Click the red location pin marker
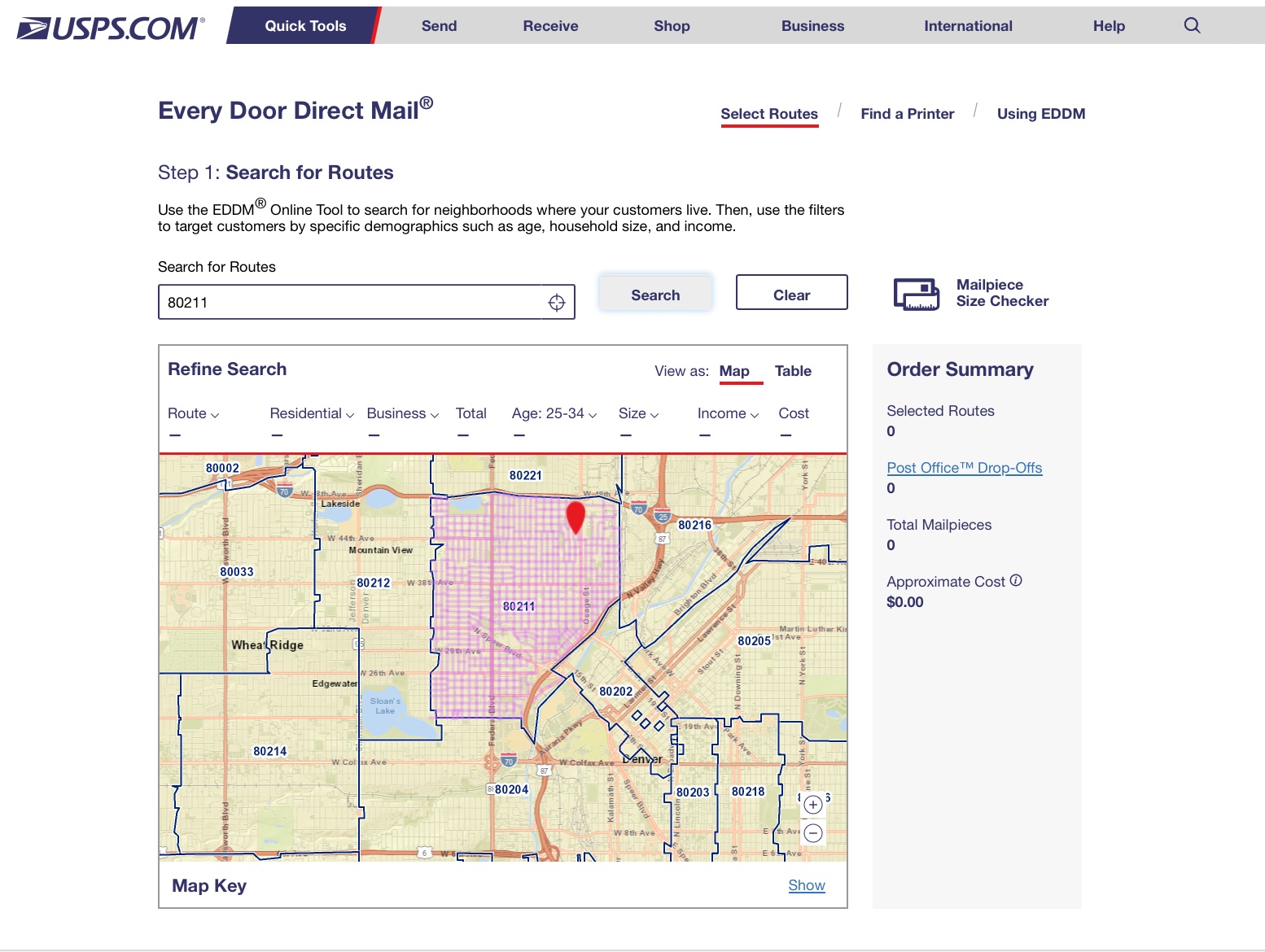Screen dimensions: 1265x952 coord(576,517)
